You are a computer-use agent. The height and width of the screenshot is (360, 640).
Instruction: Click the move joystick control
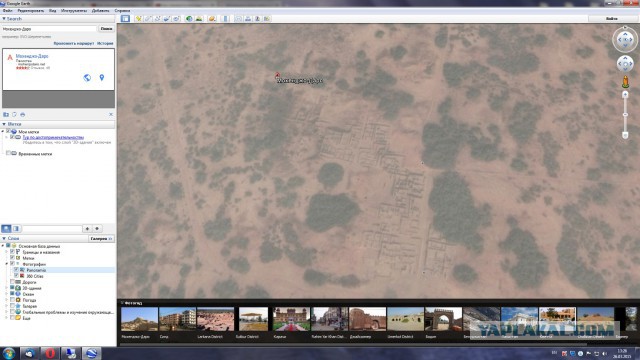pos(625,64)
